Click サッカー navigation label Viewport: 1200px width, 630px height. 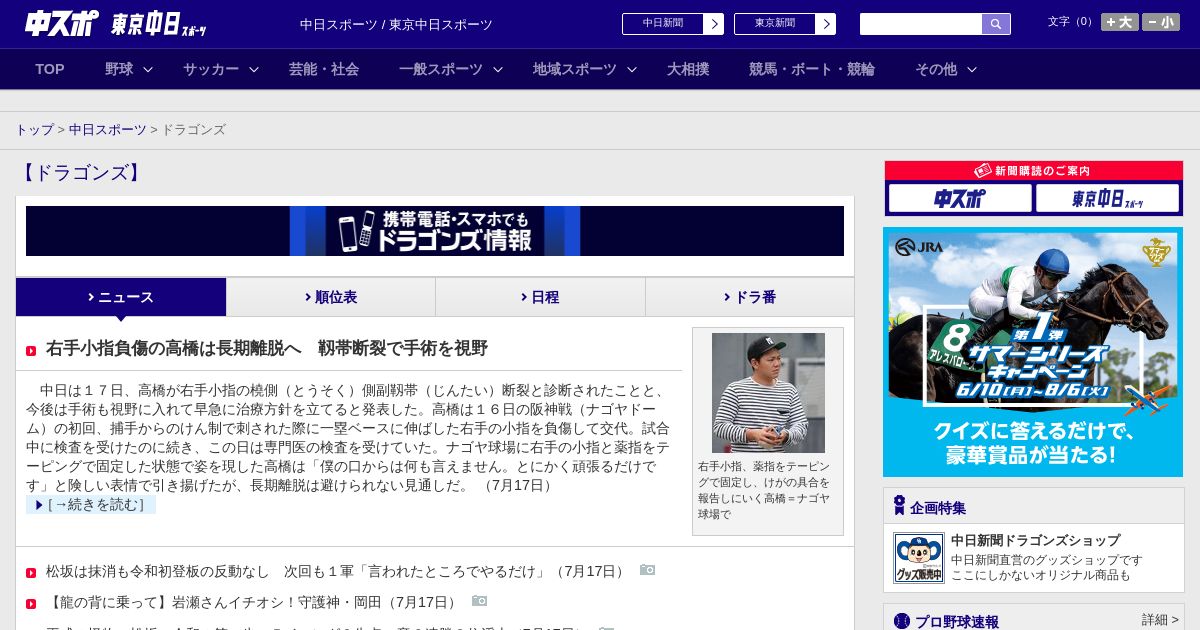coord(211,69)
